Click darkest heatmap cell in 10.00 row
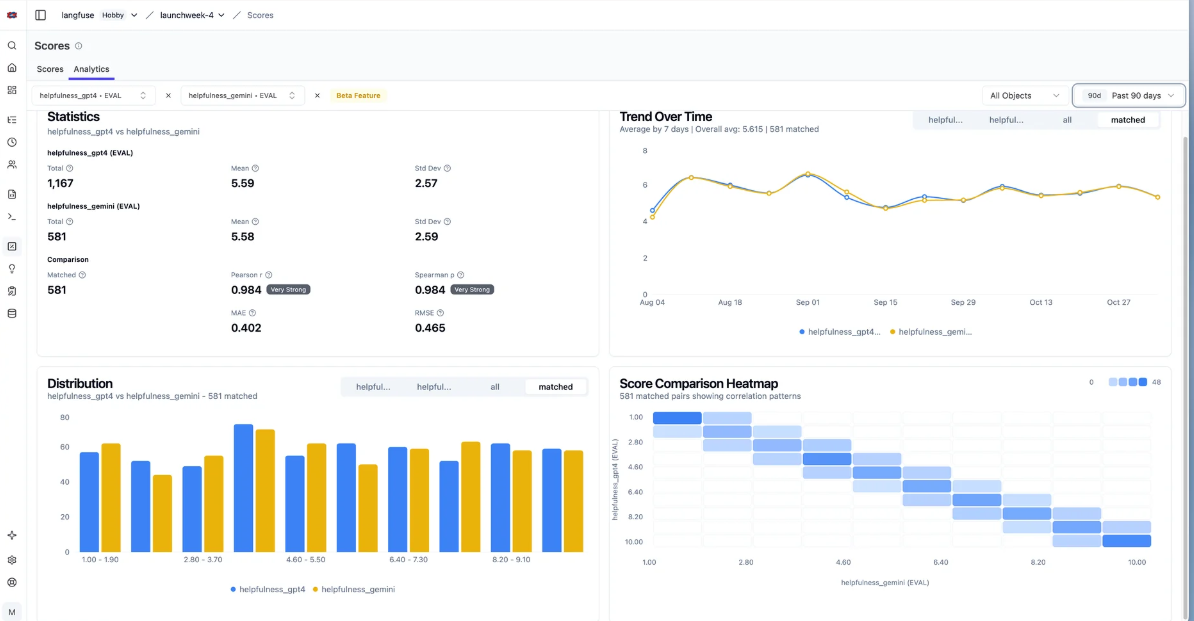This screenshot has height=621, width=1194. tap(1126, 541)
